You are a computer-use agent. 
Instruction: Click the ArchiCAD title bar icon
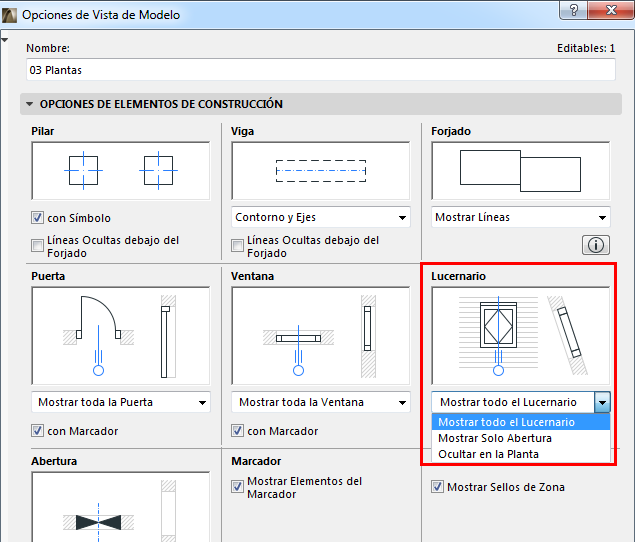[x=9, y=15]
